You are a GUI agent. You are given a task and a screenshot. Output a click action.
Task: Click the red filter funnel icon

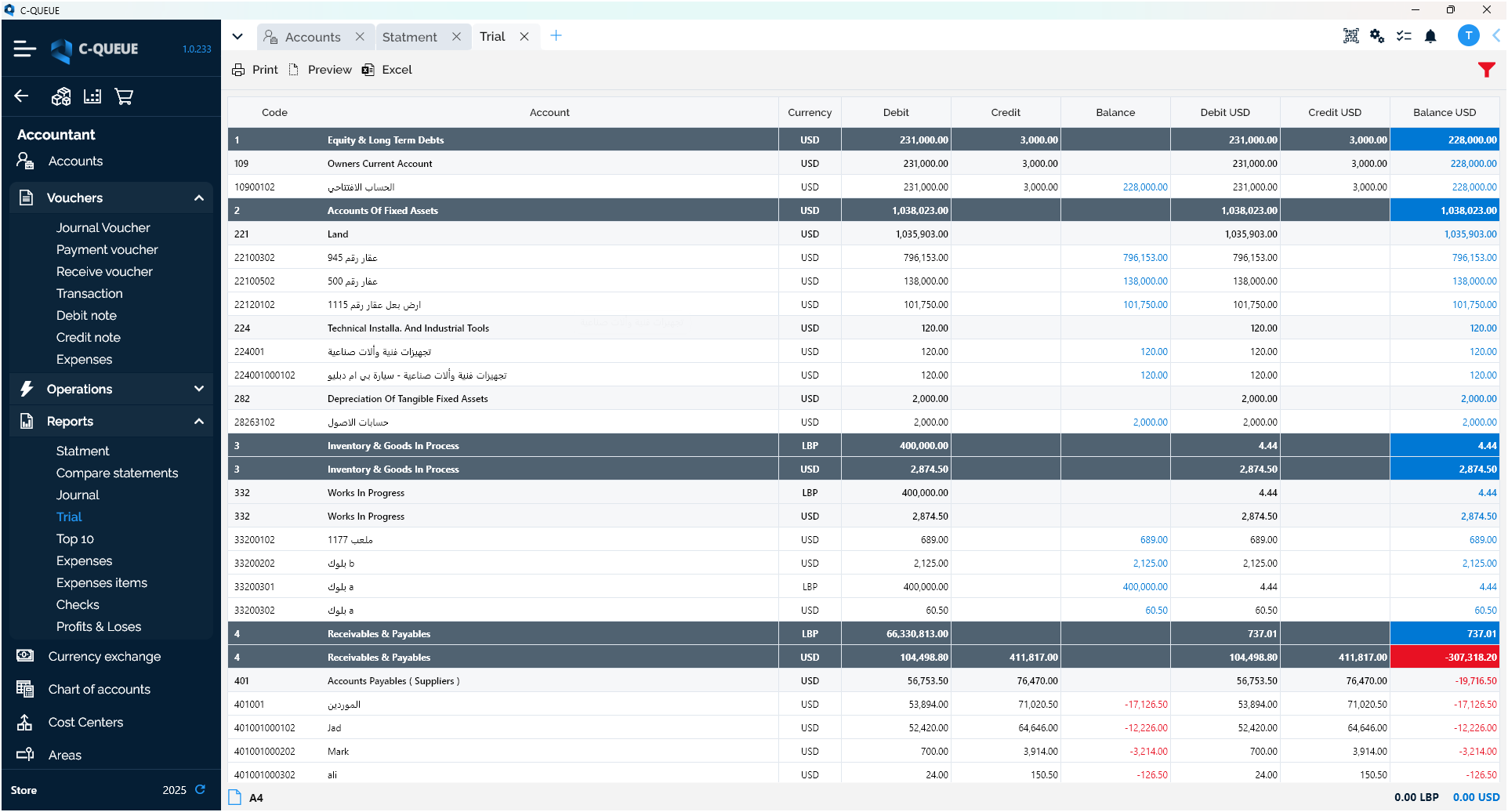point(1486,70)
